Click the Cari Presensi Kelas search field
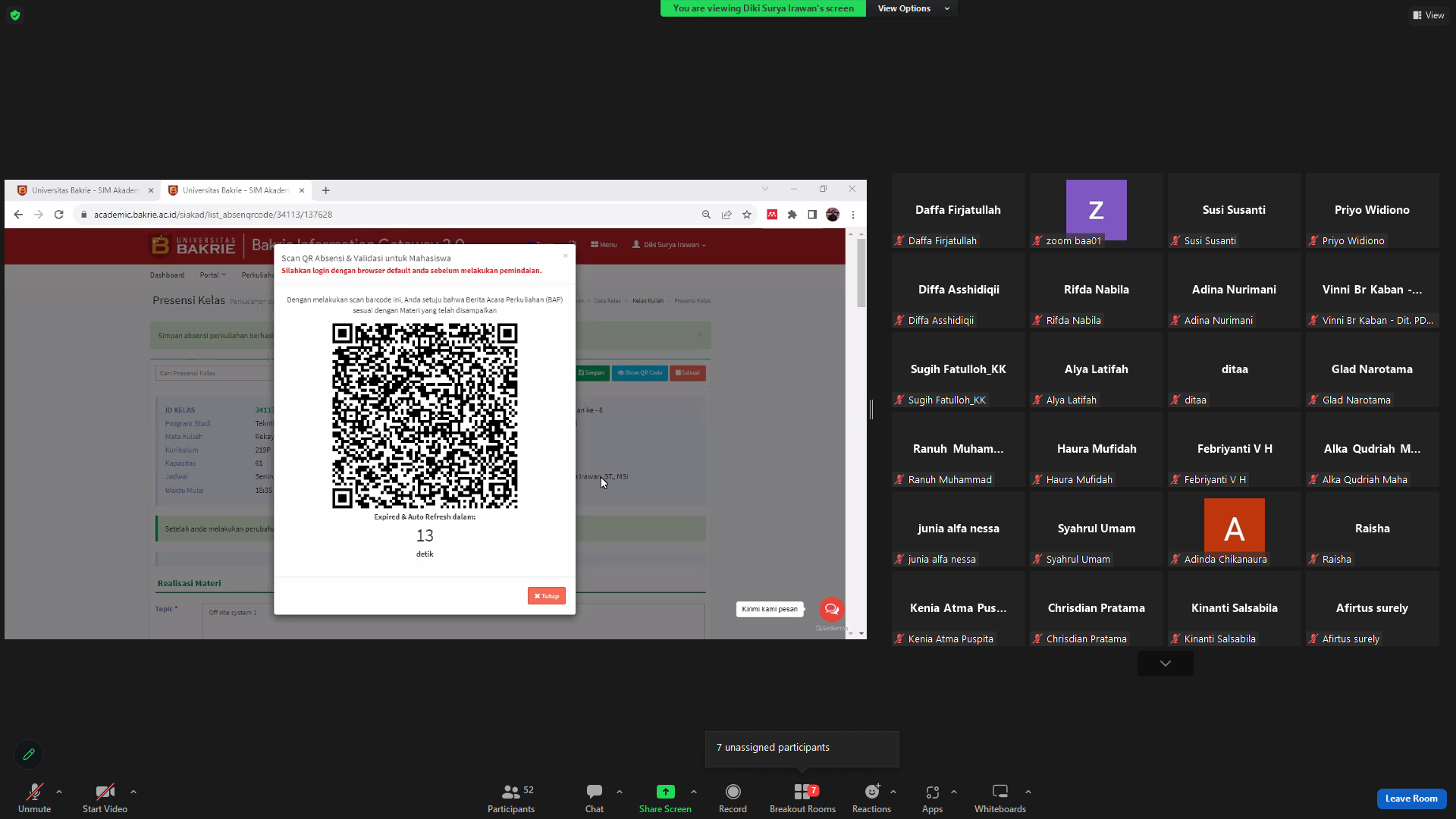This screenshot has width=1456, height=819. 215,373
